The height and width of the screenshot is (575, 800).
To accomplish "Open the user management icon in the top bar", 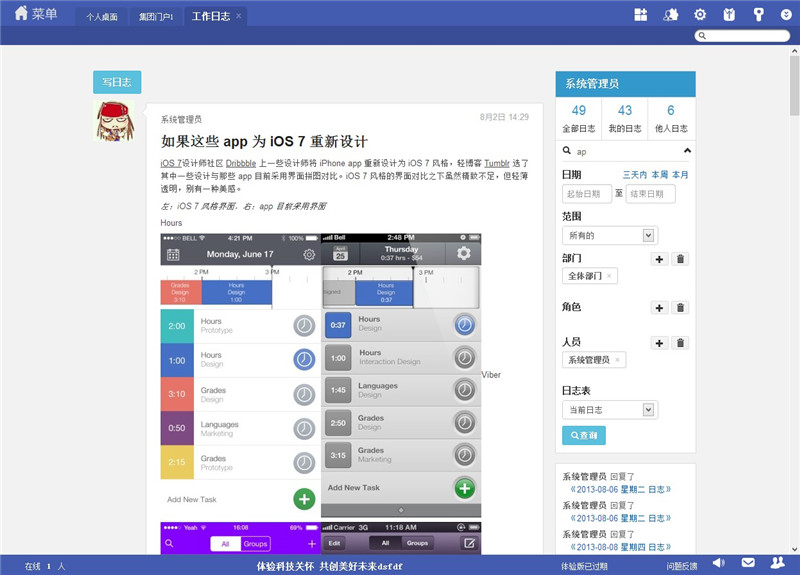I will (670, 15).
